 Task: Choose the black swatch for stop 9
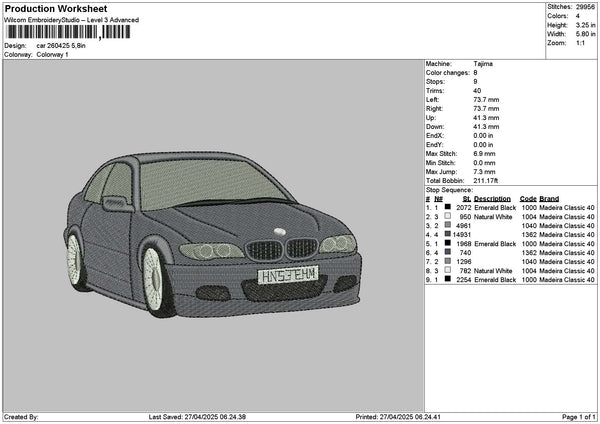[447, 280]
